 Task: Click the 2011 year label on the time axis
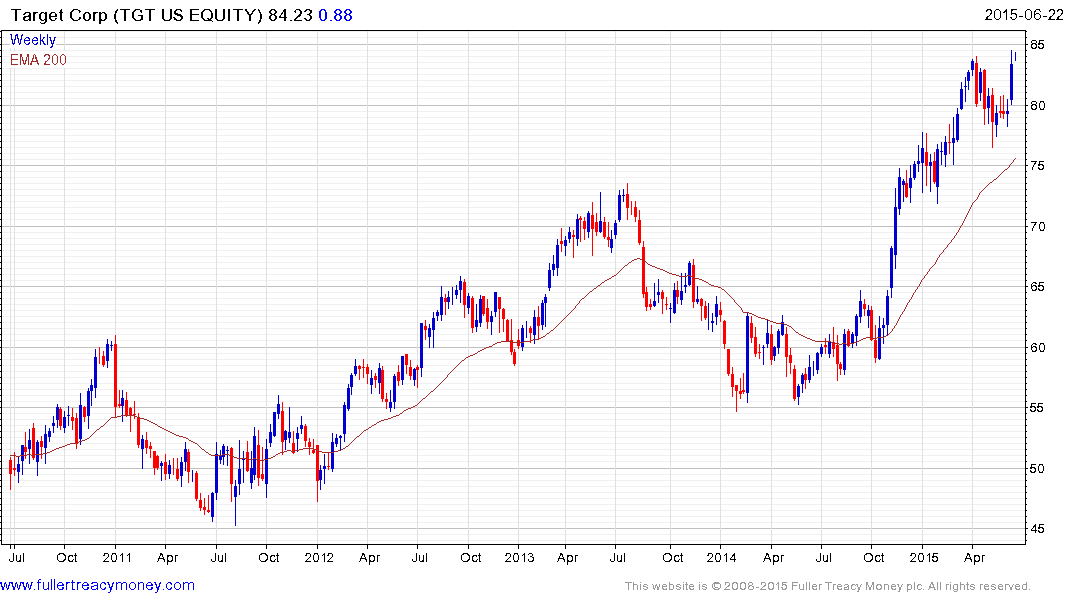coord(117,557)
